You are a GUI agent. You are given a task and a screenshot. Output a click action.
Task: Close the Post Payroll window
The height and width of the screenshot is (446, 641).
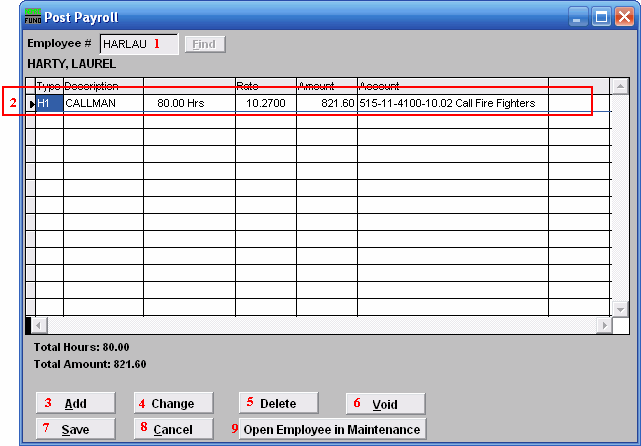point(624,17)
